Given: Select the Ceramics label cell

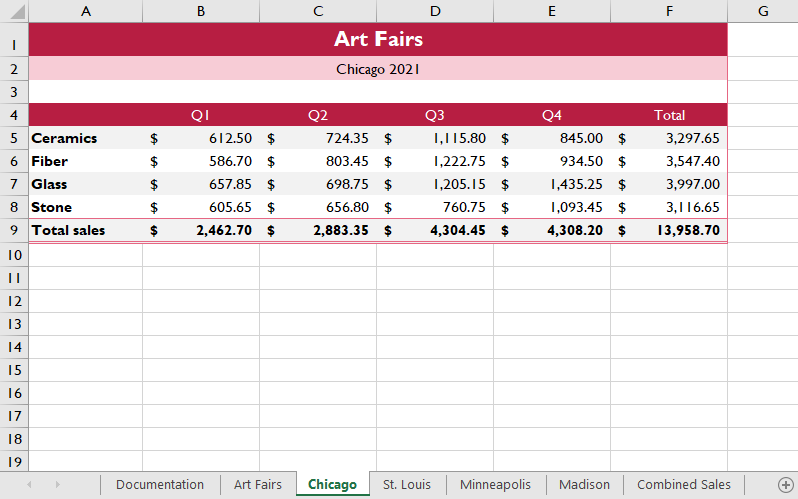Looking at the screenshot, I should [x=86, y=138].
